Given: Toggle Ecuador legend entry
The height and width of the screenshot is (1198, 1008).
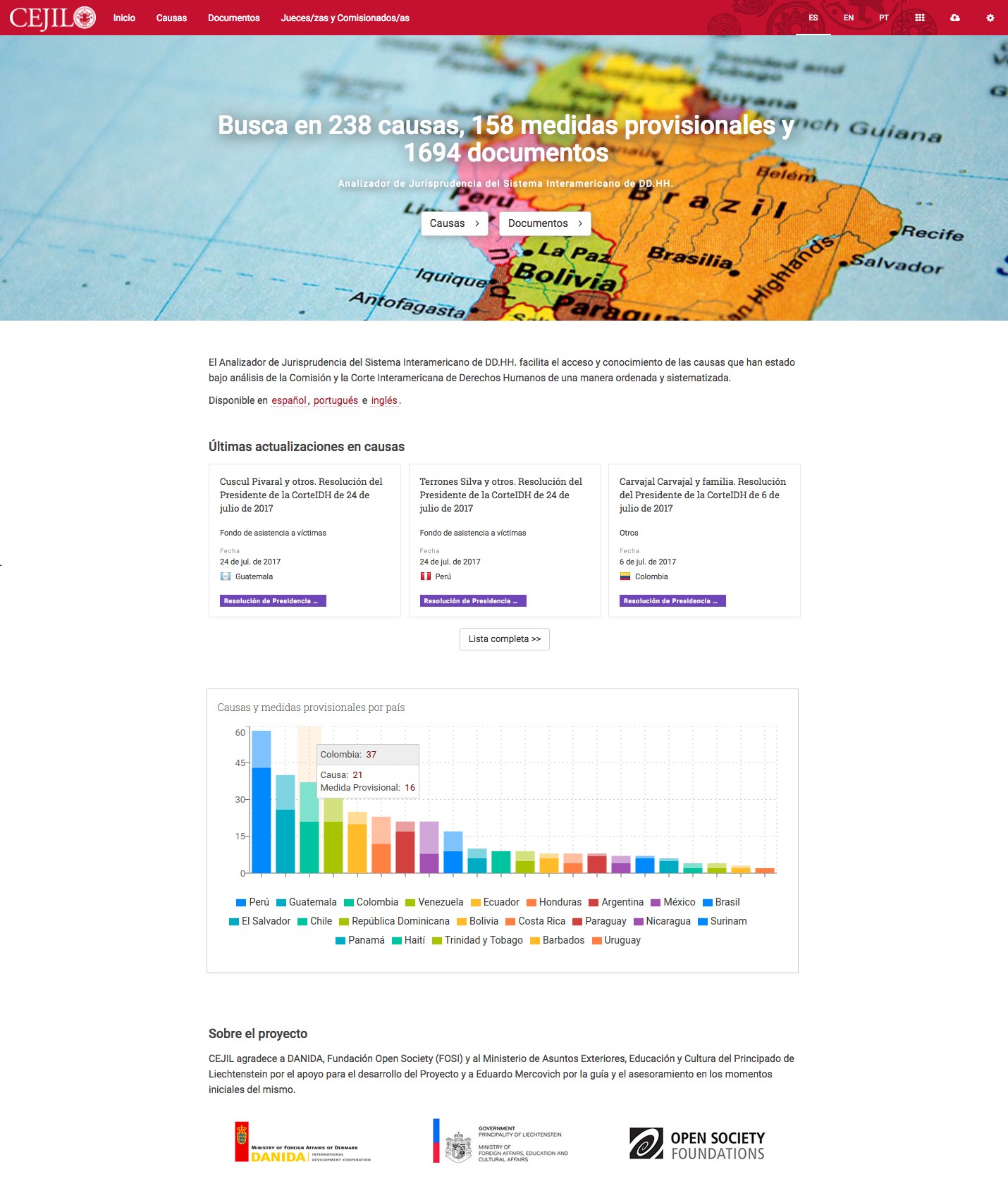Looking at the screenshot, I should [495, 902].
